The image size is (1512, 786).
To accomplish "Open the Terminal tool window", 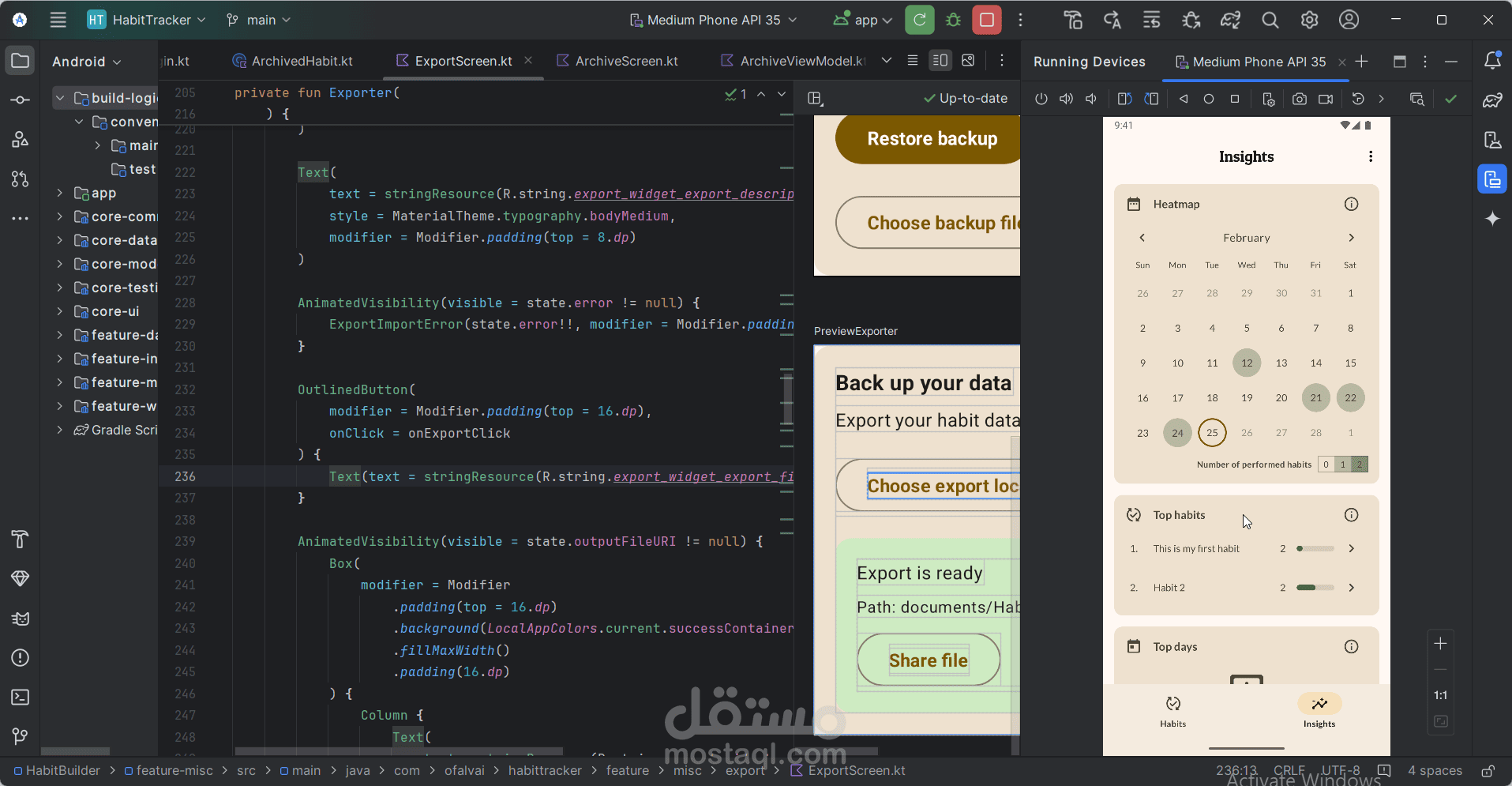I will (21, 697).
